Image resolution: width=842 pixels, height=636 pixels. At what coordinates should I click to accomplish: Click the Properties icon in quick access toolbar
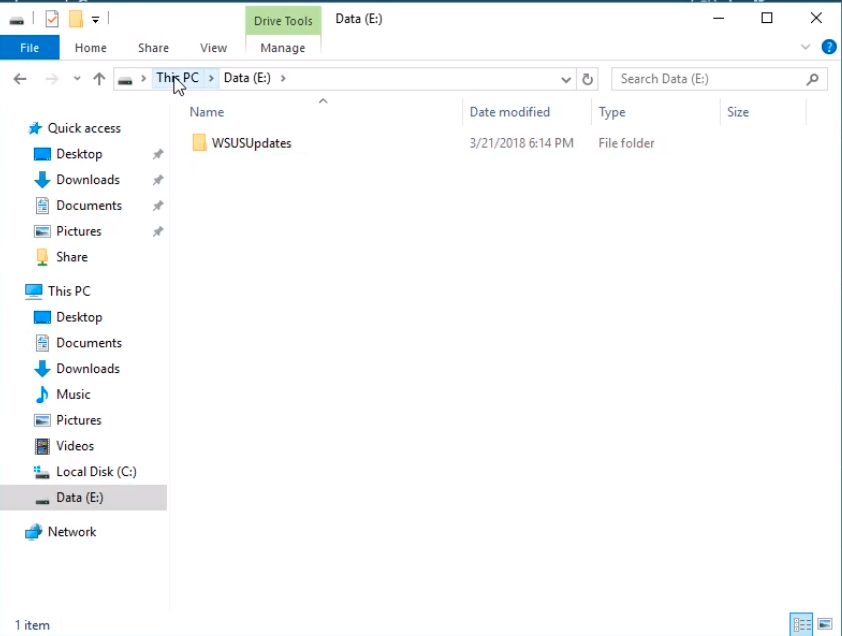point(52,18)
